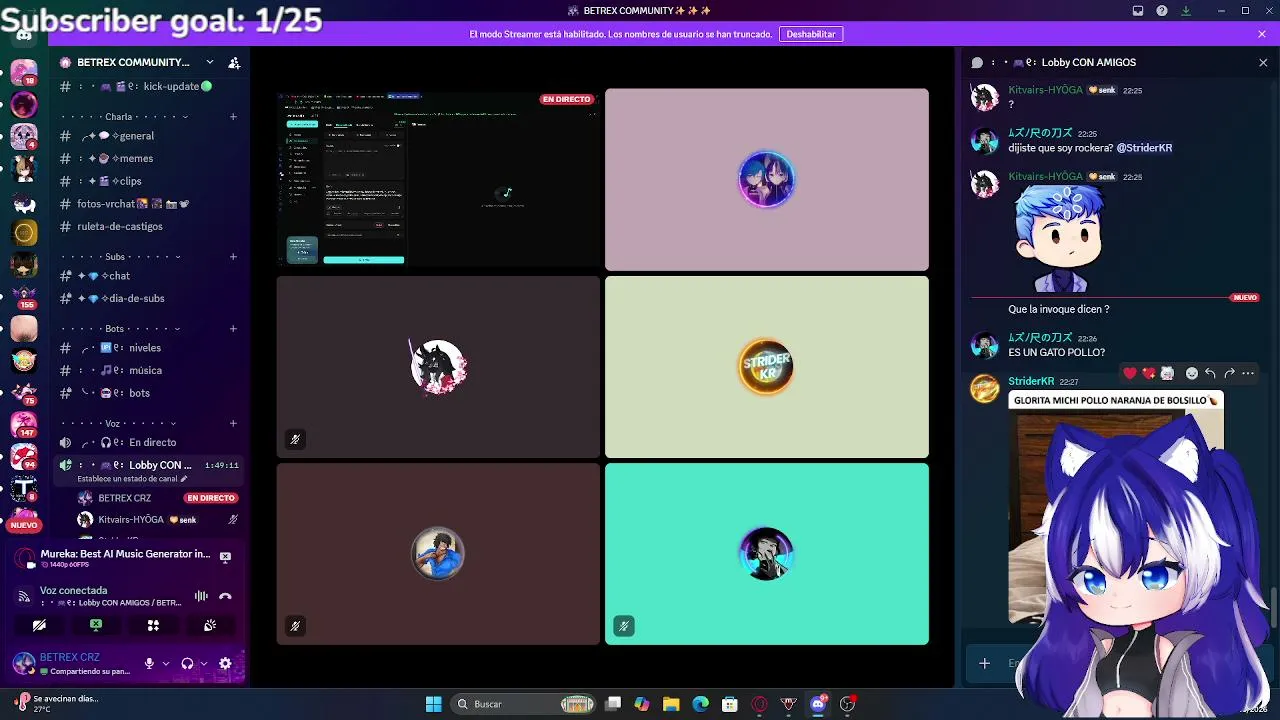Screen dimensions: 1280x720
Task: Open noise suppression options in voice panel
Action: pos(201,596)
